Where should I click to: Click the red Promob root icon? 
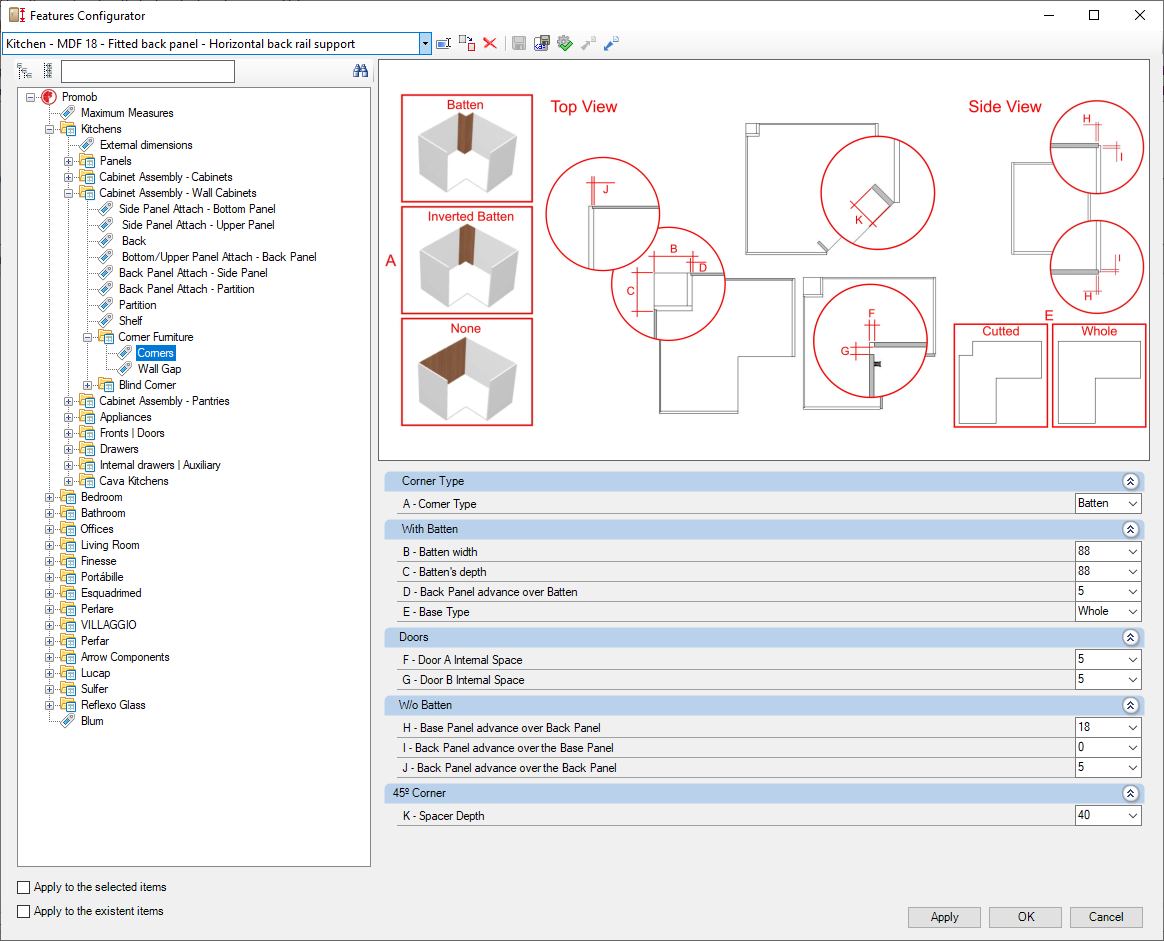point(49,96)
